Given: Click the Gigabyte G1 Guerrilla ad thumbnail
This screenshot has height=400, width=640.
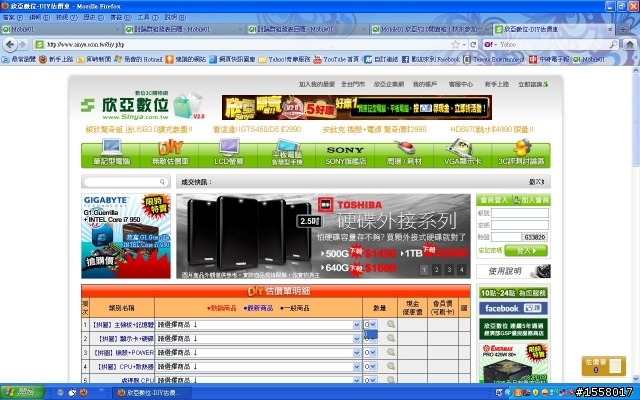Looking at the screenshot, I should coord(126,236).
